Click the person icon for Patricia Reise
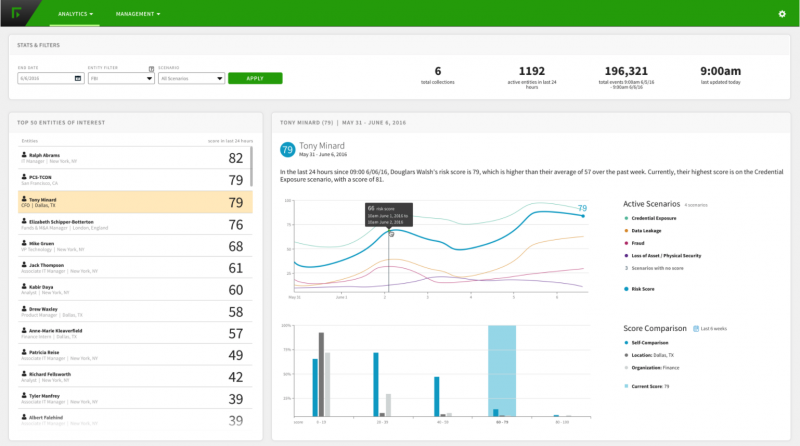The image size is (800, 446). point(24,352)
